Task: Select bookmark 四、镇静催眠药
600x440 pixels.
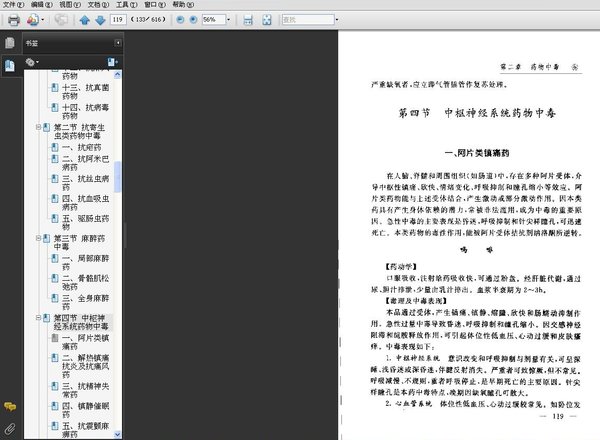Action: 86,410
